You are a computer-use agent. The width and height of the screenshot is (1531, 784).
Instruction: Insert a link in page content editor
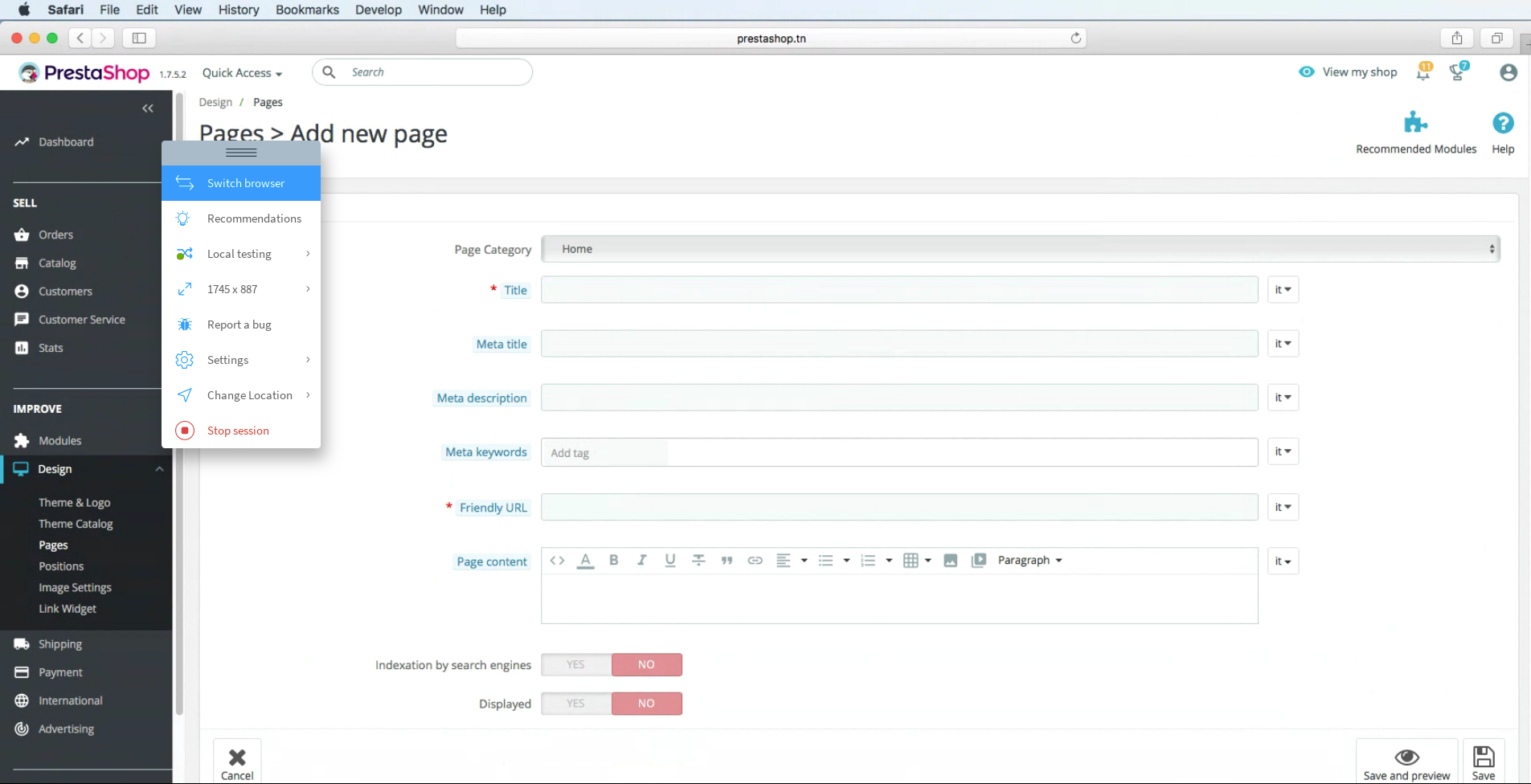click(755, 561)
